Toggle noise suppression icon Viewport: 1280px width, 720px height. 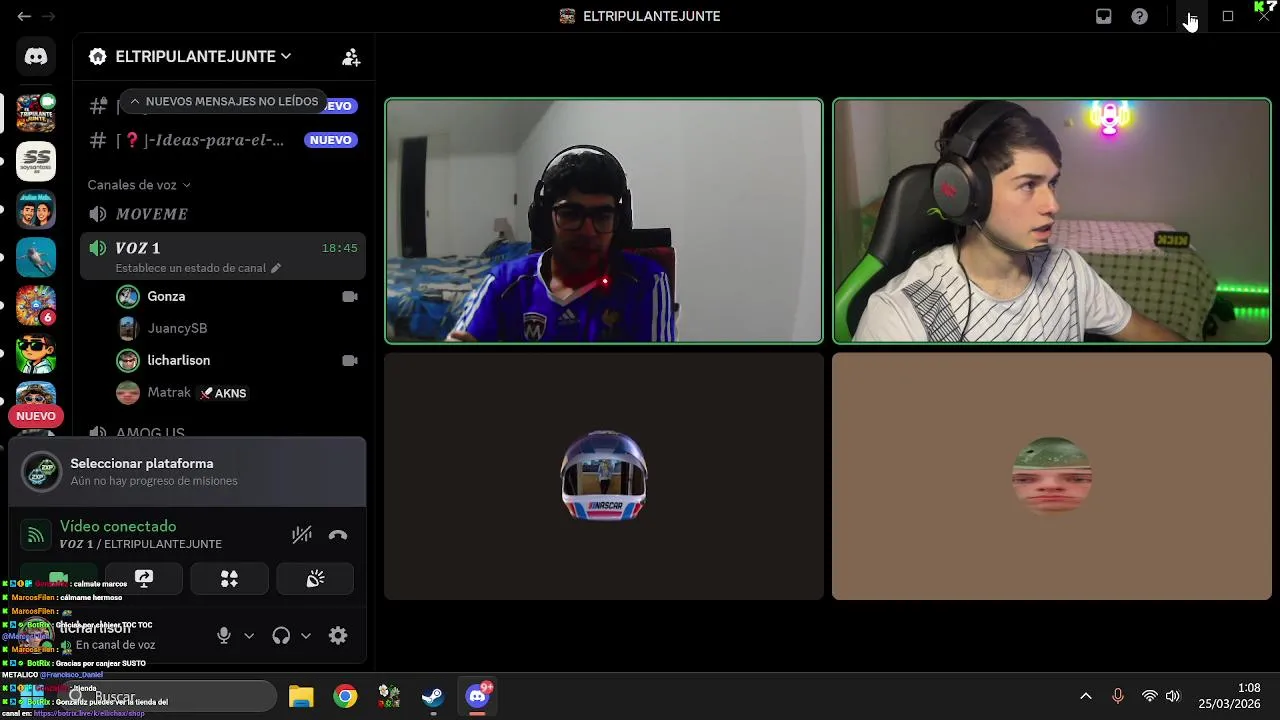302,535
